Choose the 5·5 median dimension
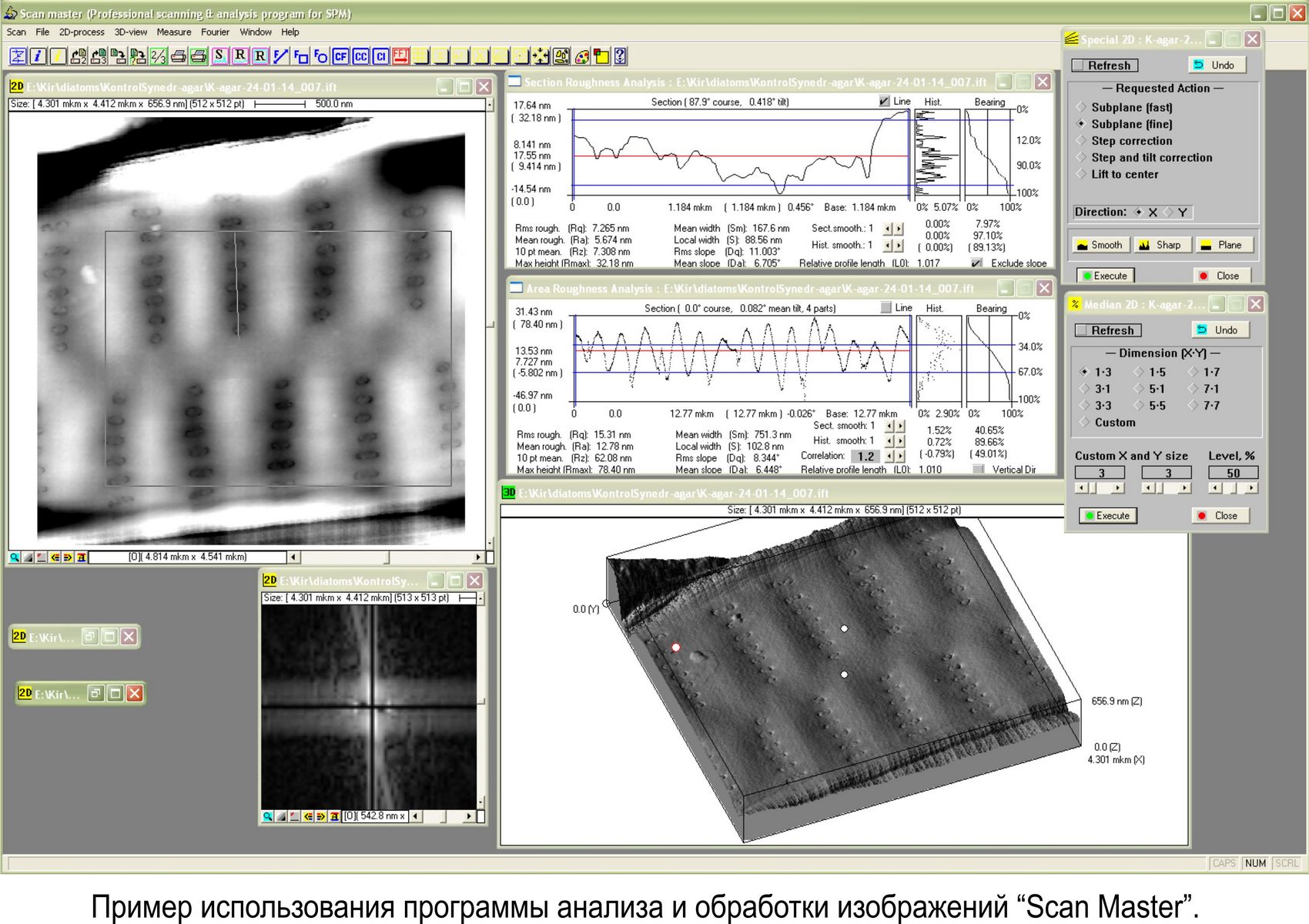This screenshot has width=1309, height=924. point(1140,406)
